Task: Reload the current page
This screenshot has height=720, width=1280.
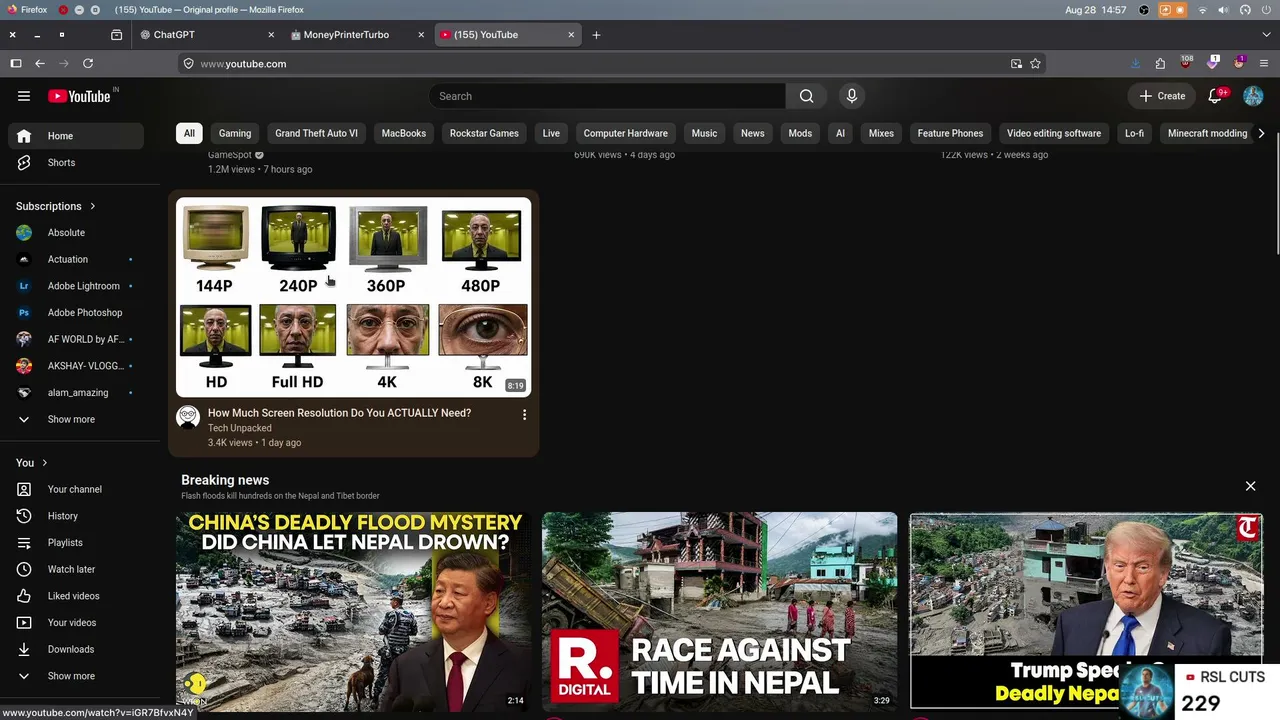Action: coord(88,63)
